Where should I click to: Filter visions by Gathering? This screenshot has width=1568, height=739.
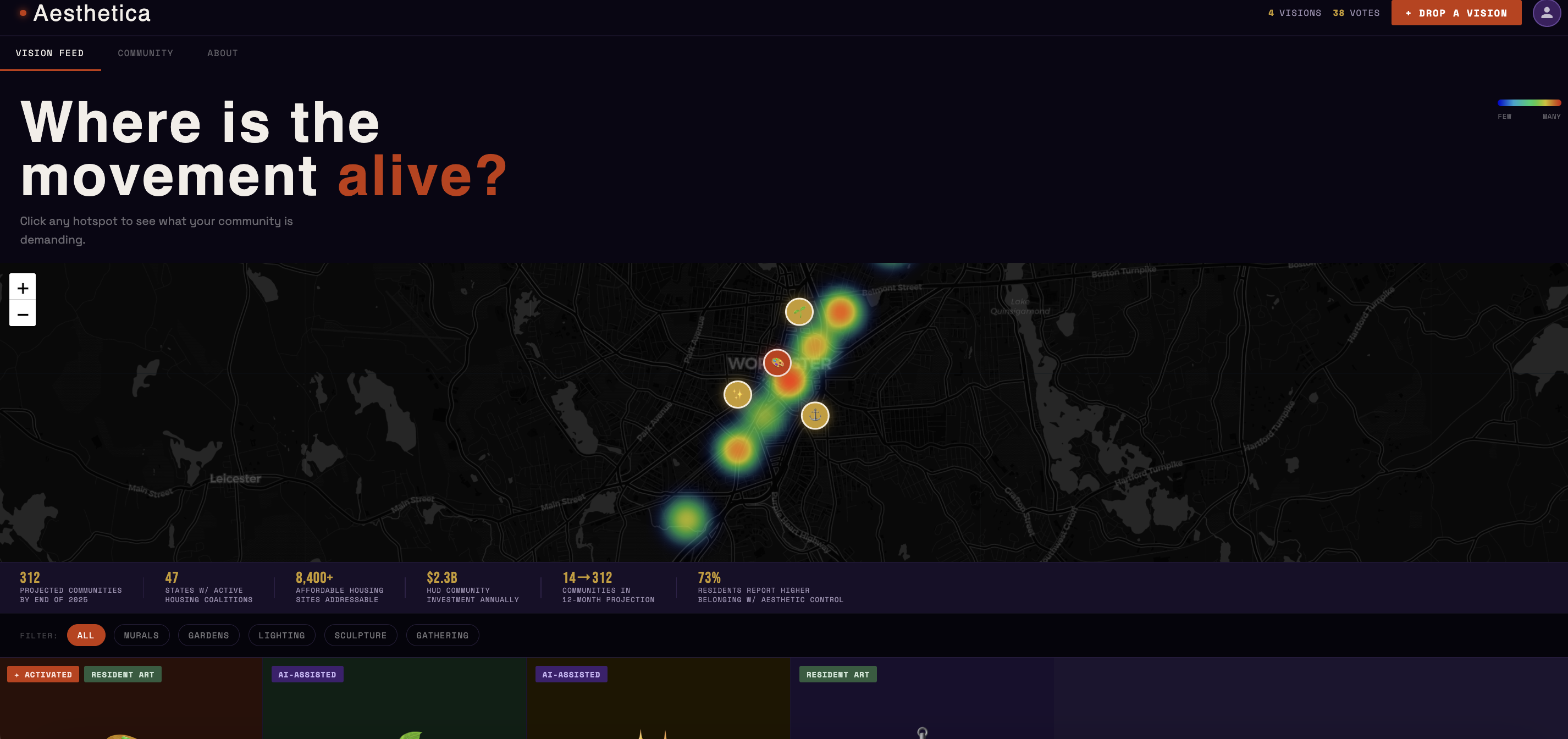[x=442, y=635]
